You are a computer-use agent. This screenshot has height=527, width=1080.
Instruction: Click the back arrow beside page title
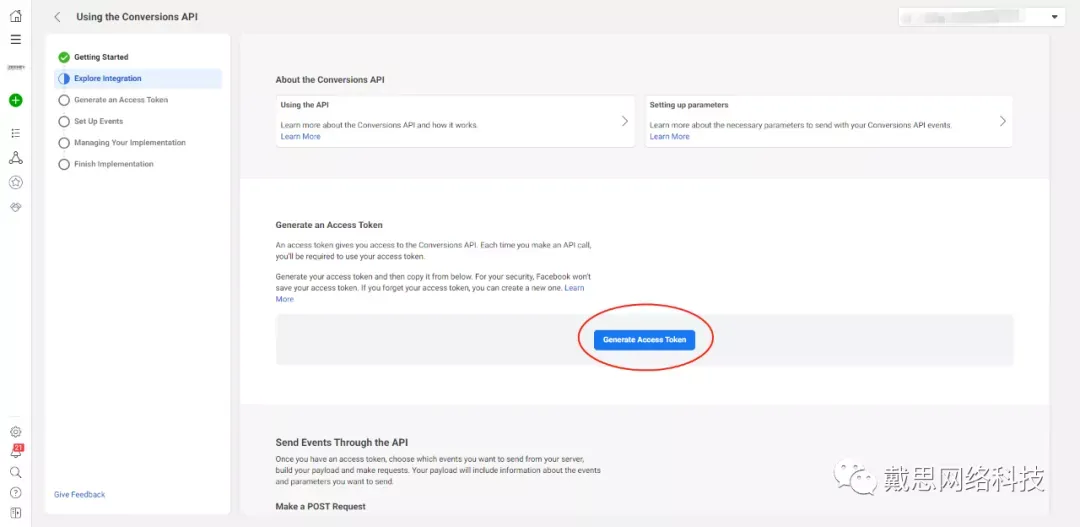point(57,17)
